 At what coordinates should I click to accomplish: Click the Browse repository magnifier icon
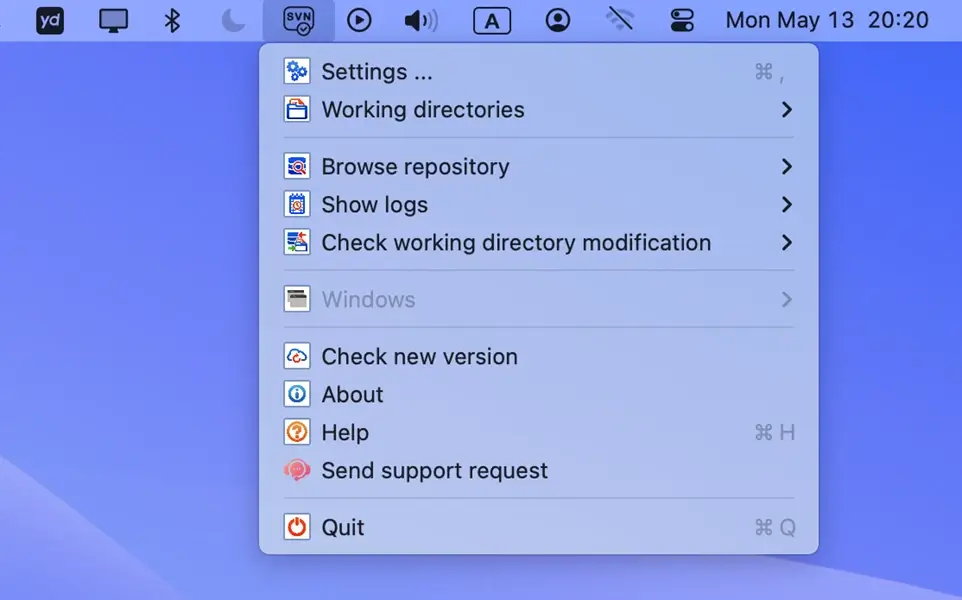coord(297,167)
